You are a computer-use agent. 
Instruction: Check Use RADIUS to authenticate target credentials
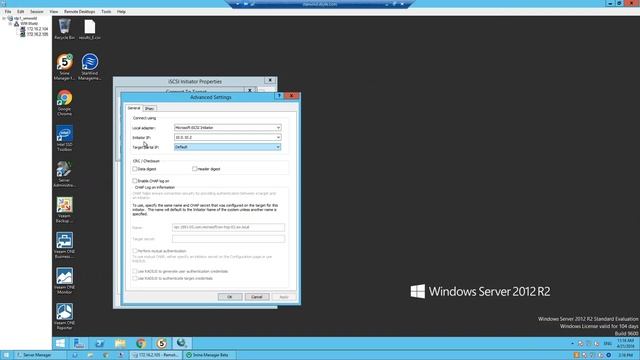coord(135,278)
